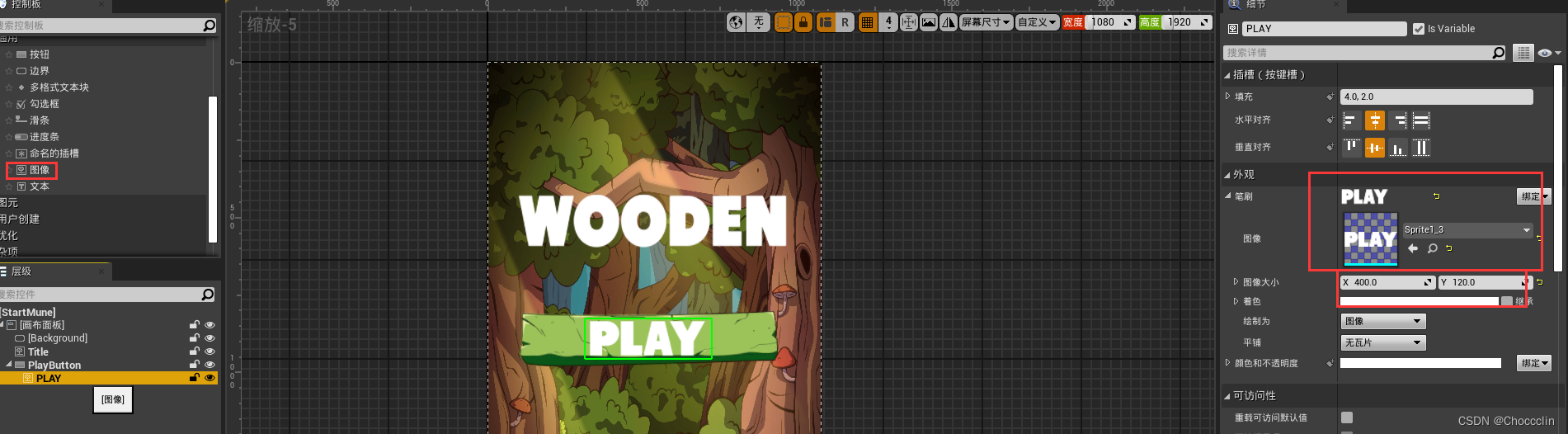
Task: Click the color and opacity swatch
Action: pyautogui.click(x=1420, y=363)
